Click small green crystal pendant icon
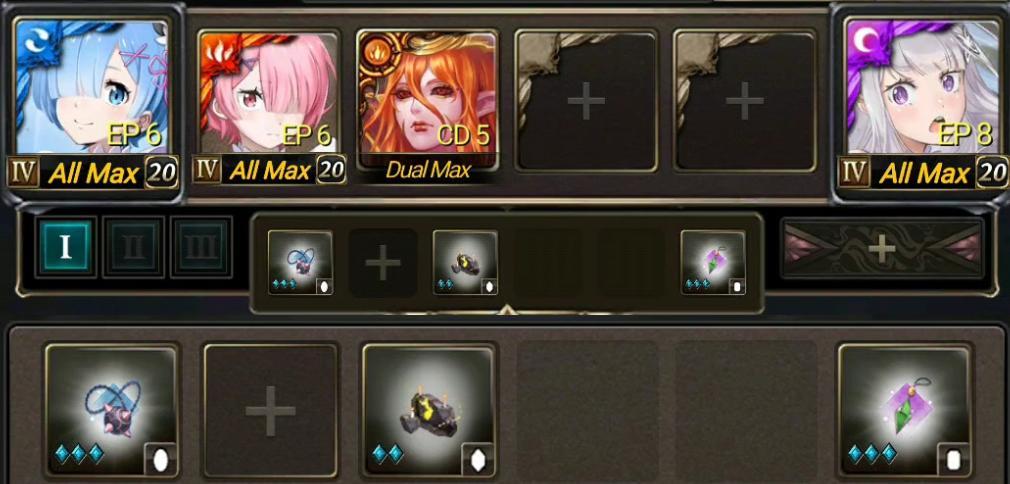The image size is (1010, 484). 713,262
